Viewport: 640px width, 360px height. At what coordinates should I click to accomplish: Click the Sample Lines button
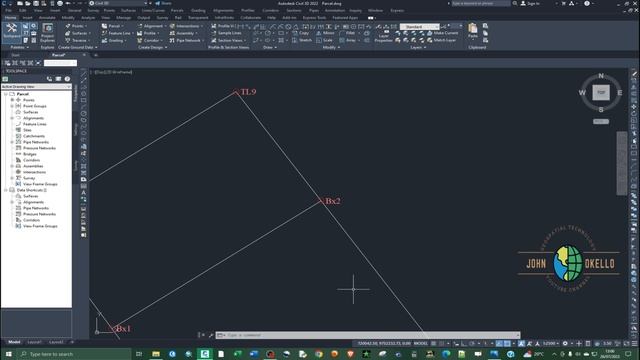tap(227, 33)
